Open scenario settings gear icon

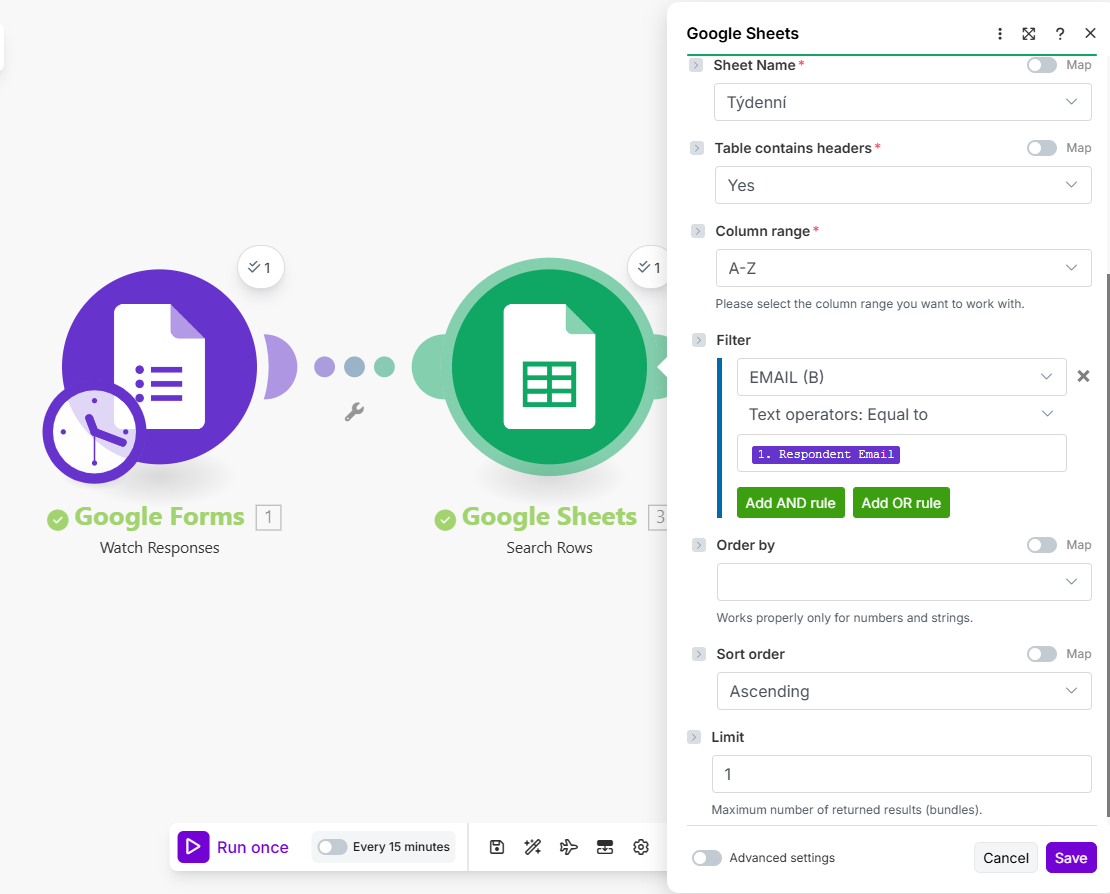(641, 847)
